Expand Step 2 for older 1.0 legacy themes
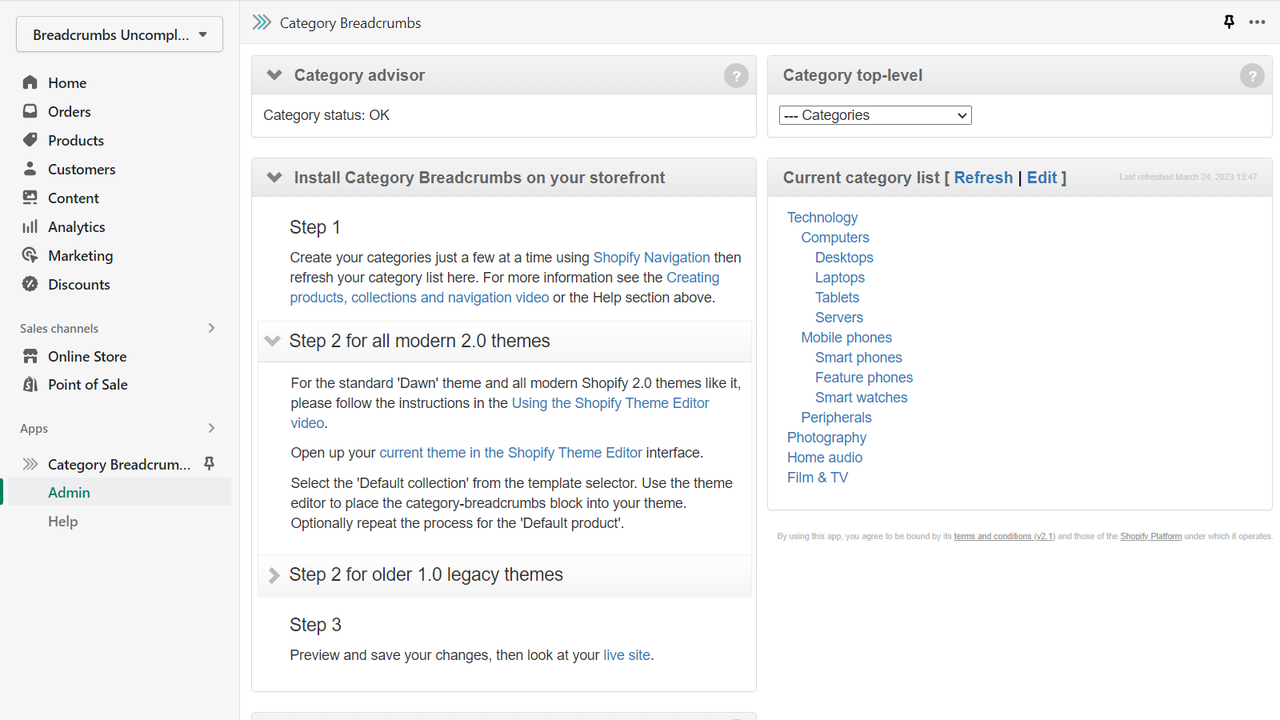The height and width of the screenshot is (720, 1280). coord(428,574)
